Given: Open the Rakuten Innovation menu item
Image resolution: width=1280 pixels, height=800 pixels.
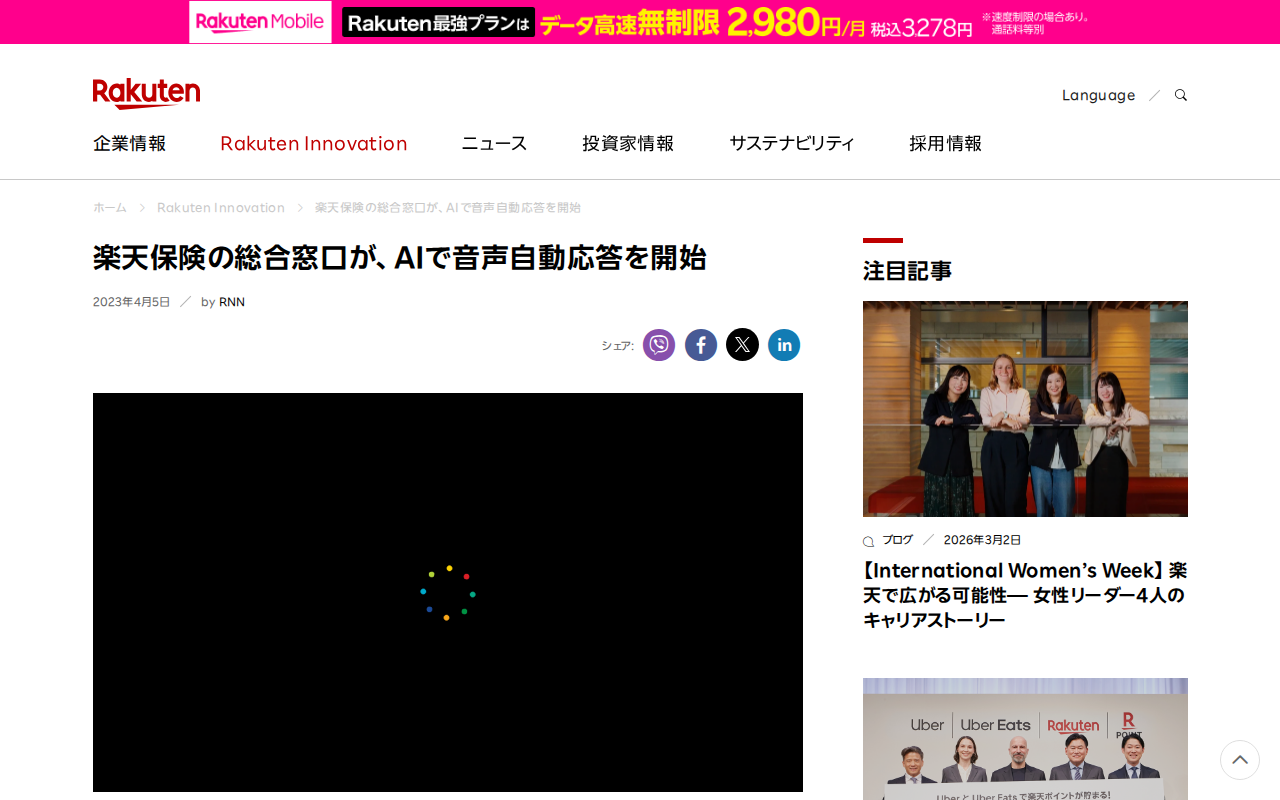Looking at the screenshot, I should point(314,143).
